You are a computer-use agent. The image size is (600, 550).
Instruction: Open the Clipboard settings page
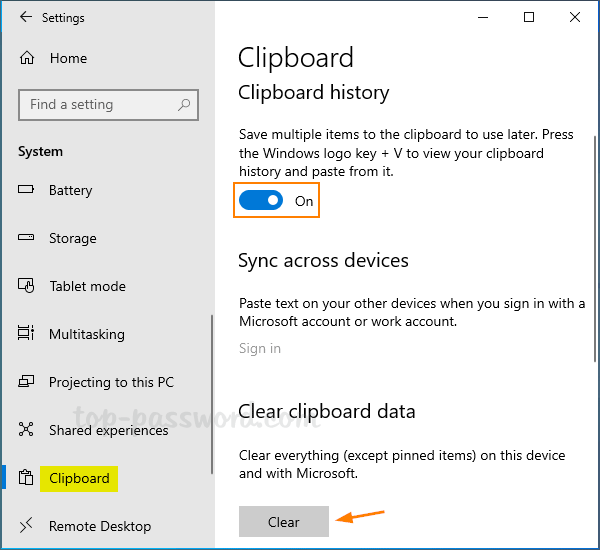[79, 478]
